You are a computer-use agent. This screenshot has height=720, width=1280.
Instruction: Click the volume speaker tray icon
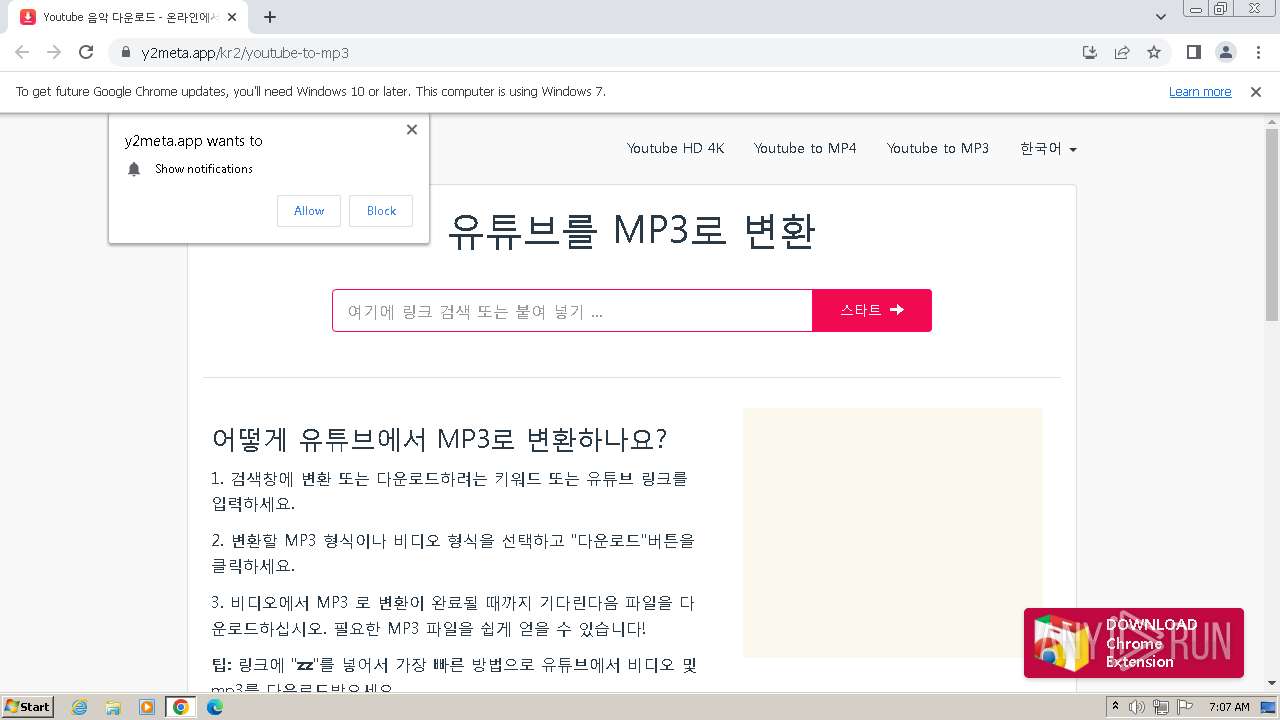tap(1137, 707)
